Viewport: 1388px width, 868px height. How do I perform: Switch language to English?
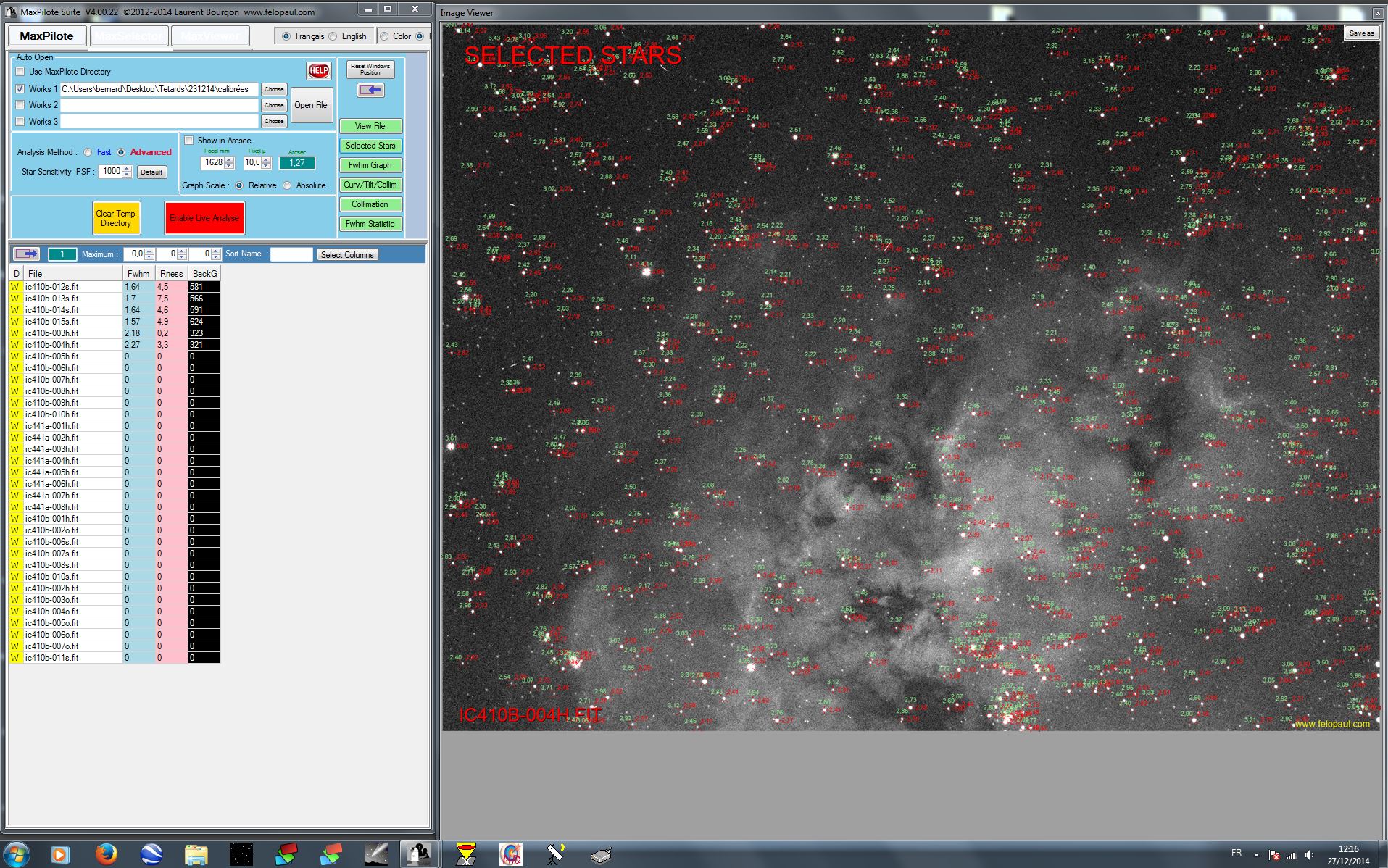pyautogui.click(x=333, y=36)
